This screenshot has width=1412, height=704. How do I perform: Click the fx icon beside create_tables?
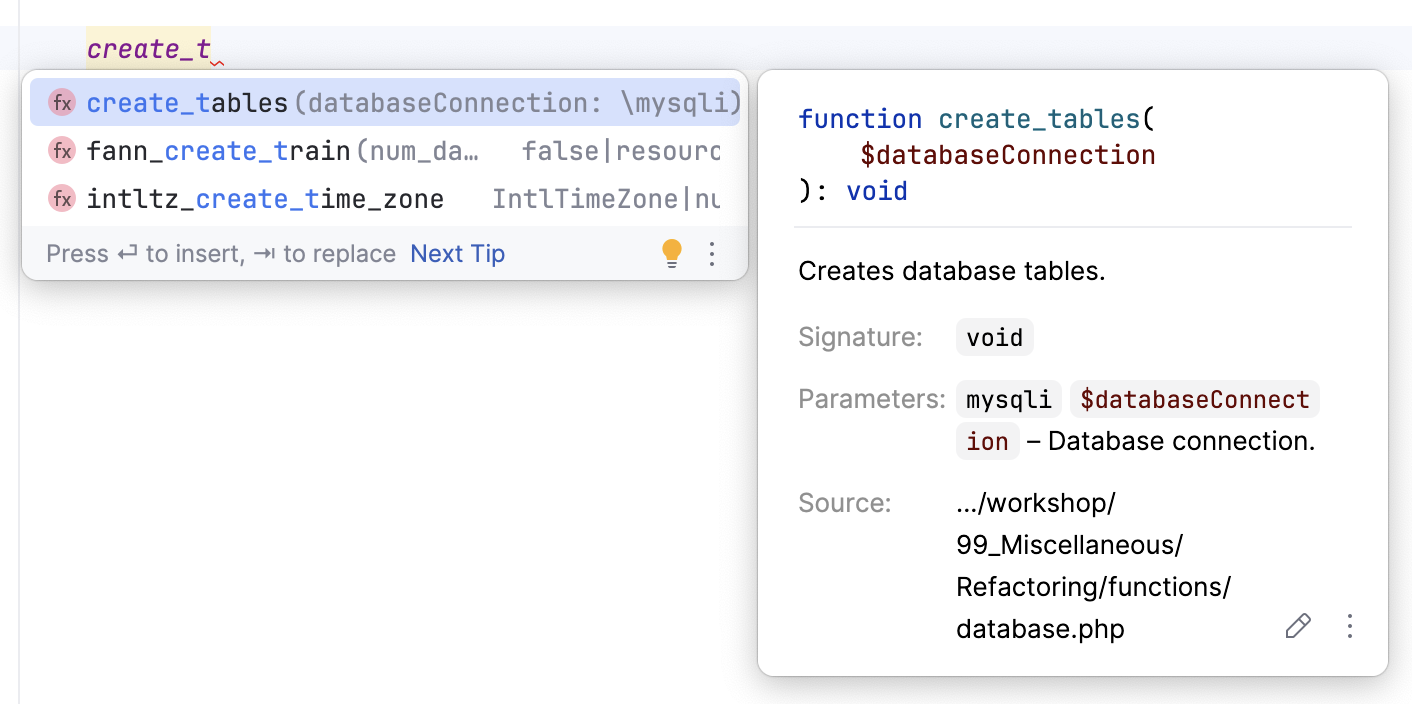(x=61, y=102)
